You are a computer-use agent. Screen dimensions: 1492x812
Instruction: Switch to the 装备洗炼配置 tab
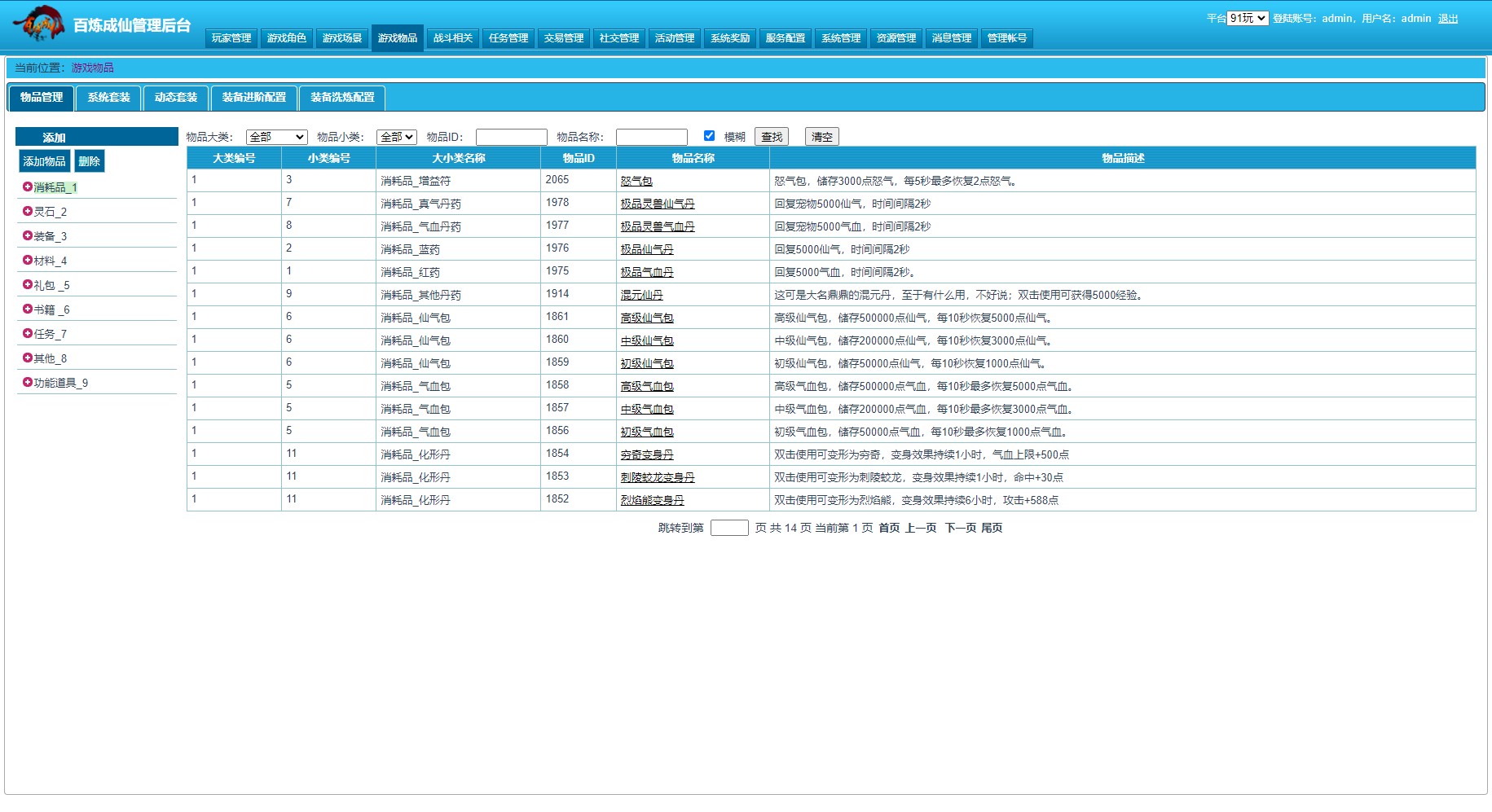(342, 98)
